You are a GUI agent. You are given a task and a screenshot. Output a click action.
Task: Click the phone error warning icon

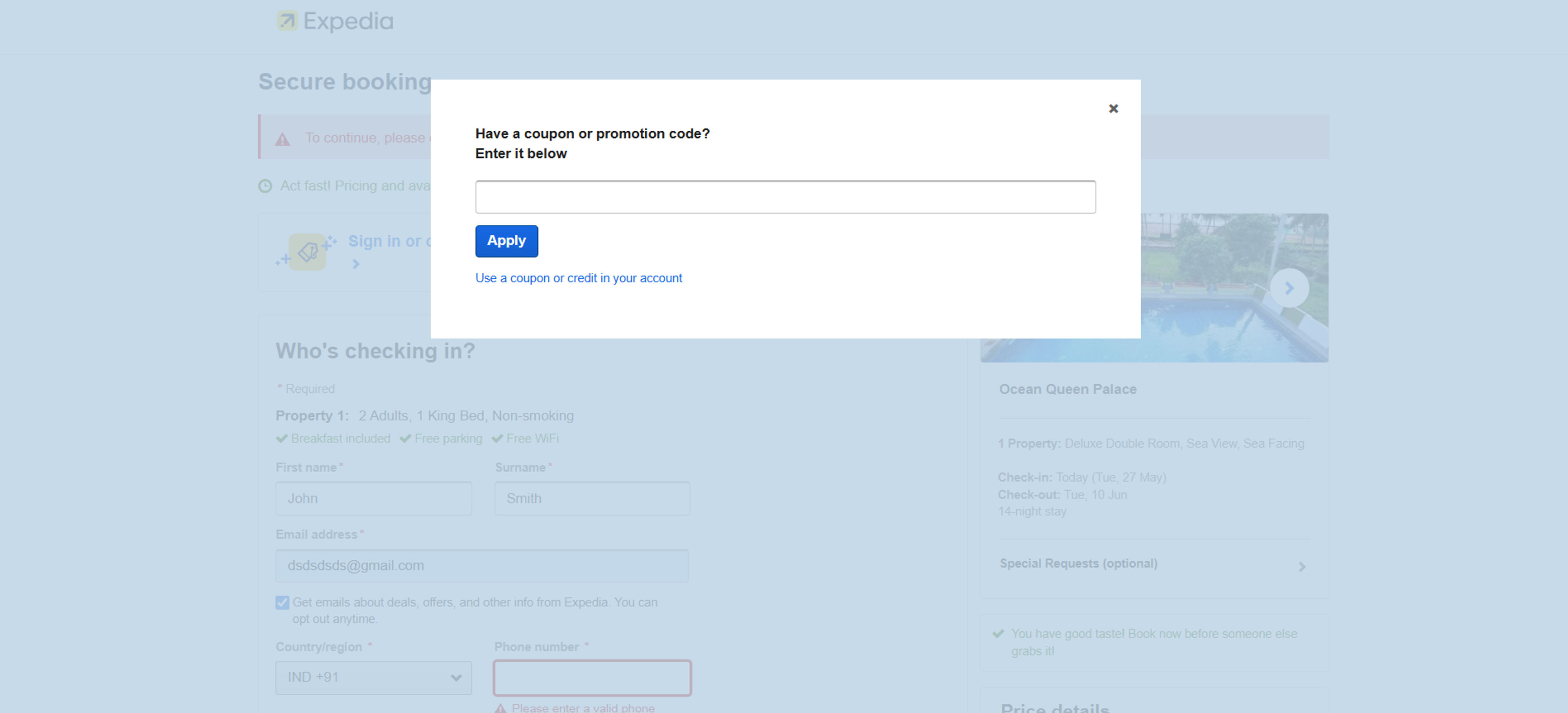(500, 708)
